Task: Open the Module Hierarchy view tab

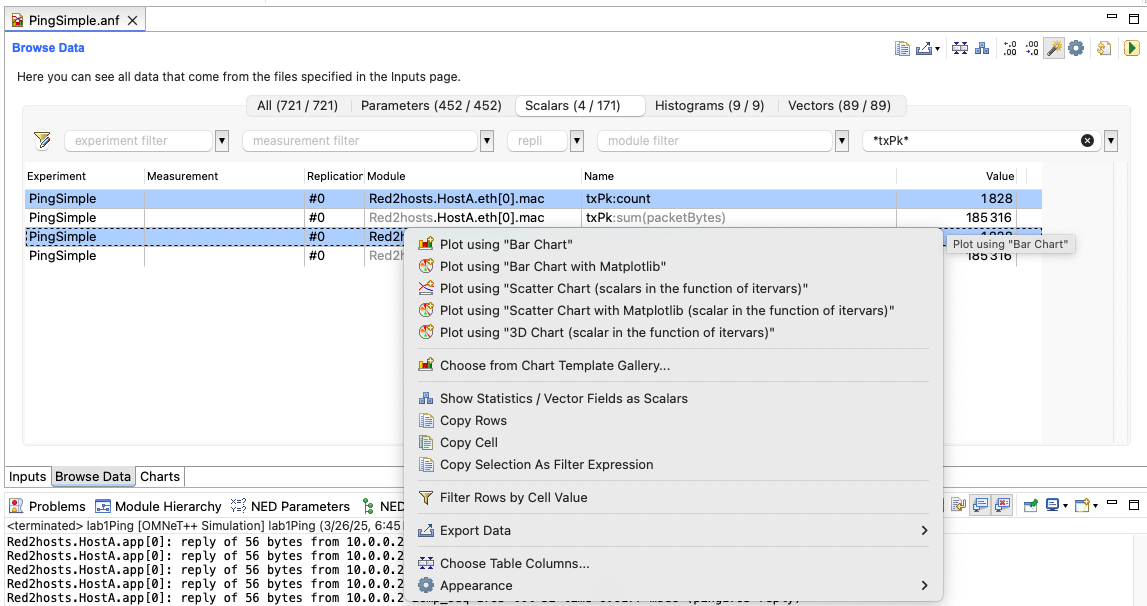Action: click(x=158, y=506)
